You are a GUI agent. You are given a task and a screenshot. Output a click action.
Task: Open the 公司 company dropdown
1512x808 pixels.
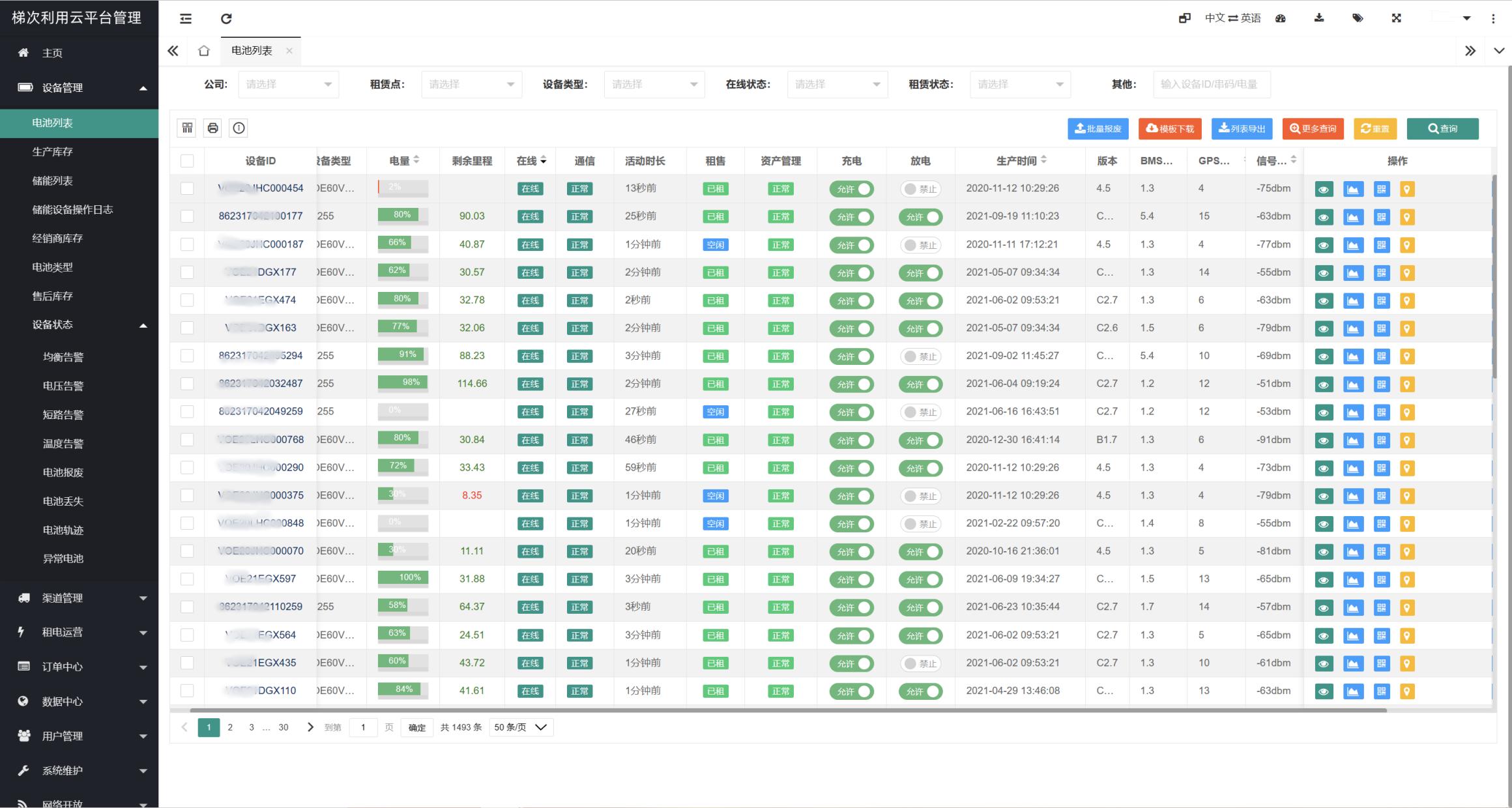click(288, 85)
